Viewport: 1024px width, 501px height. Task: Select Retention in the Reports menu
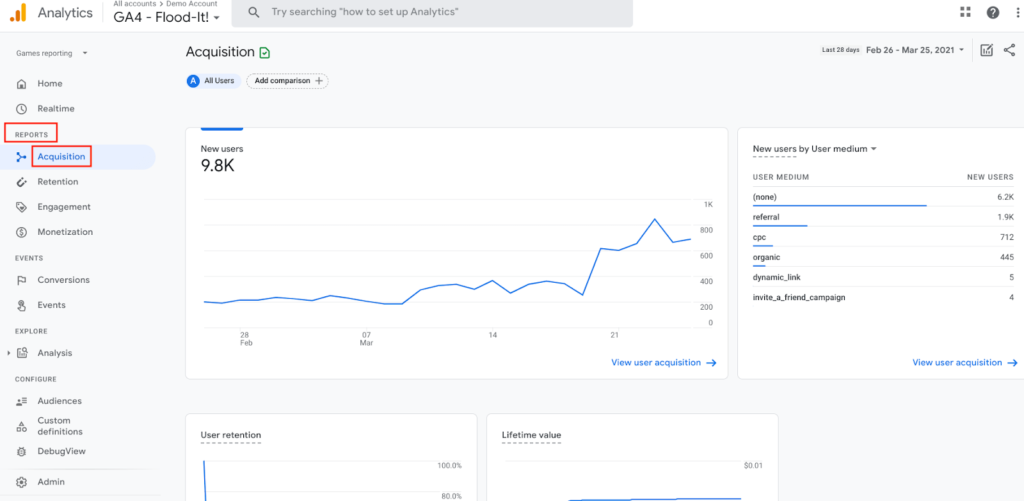[58, 182]
